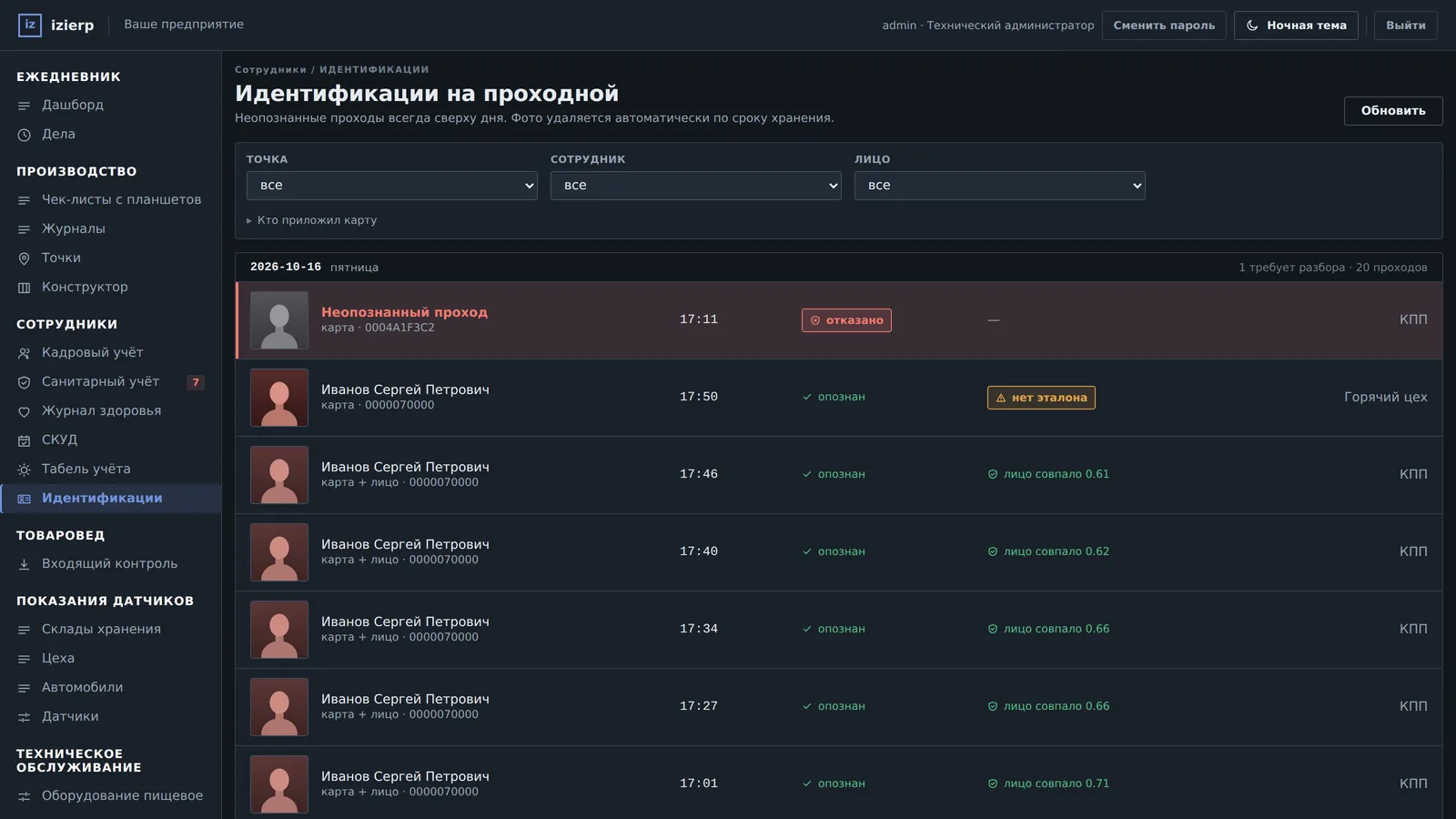
Task: Toggle the Ночная тема button
Action: tap(1296, 25)
